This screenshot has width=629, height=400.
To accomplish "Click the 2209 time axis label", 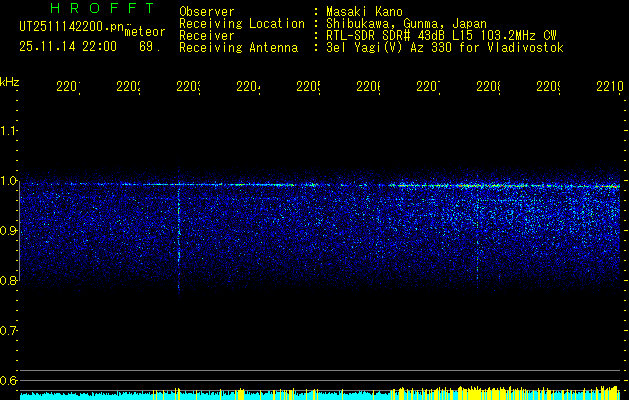I will 548,87.
